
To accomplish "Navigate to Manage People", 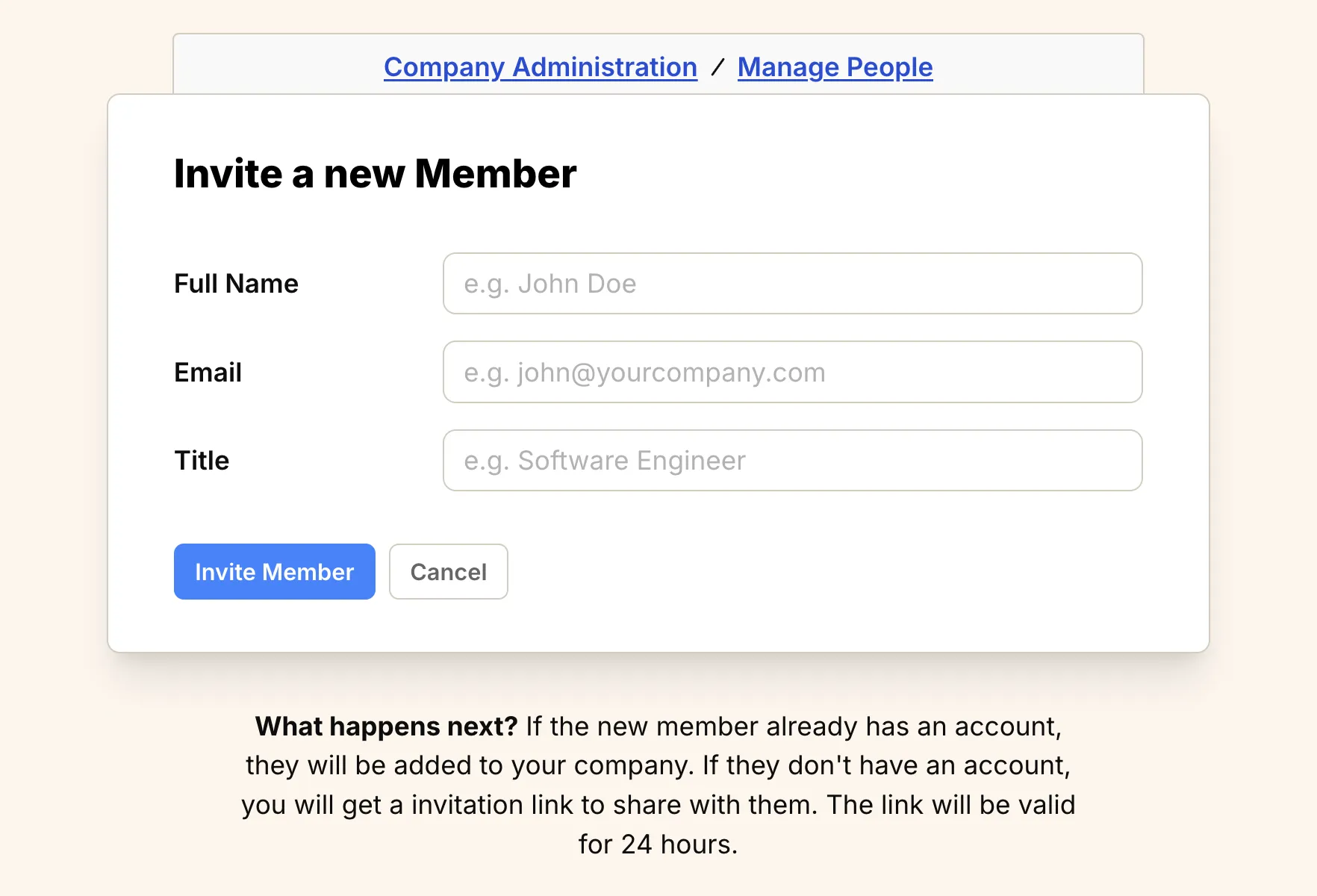I will click(834, 67).
